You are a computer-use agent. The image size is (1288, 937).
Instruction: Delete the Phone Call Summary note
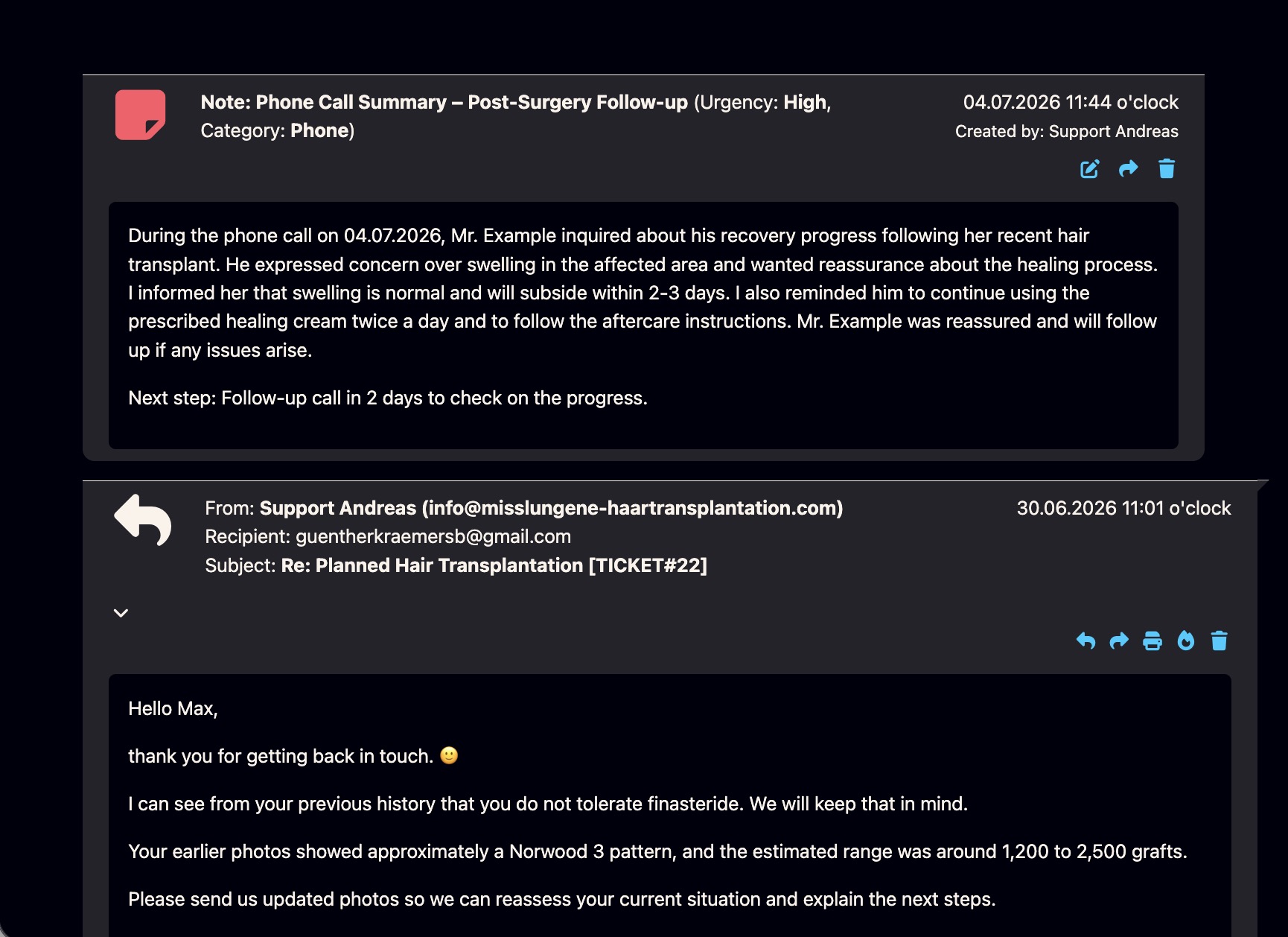[x=1167, y=169]
